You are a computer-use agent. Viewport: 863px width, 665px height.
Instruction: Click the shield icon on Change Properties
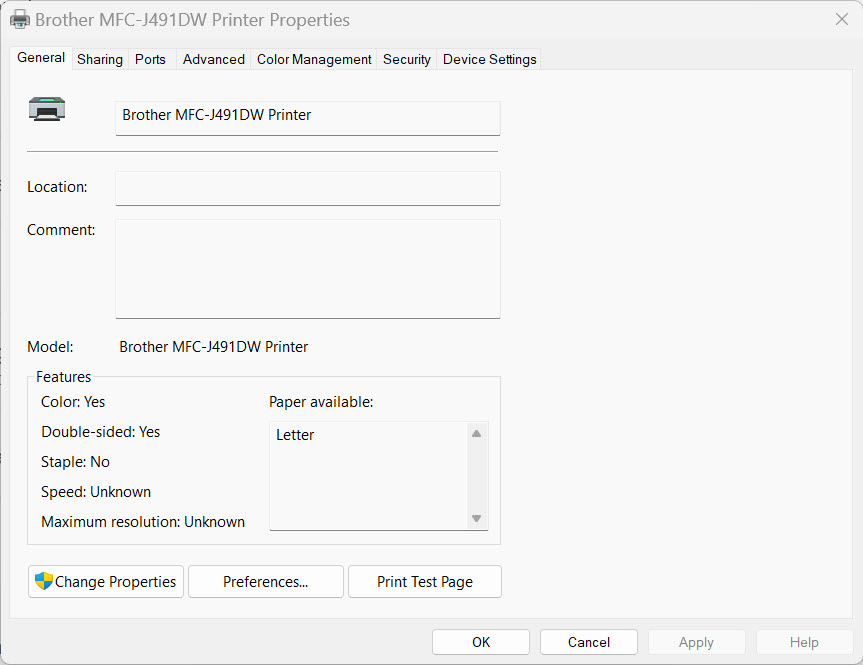(x=43, y=581)
